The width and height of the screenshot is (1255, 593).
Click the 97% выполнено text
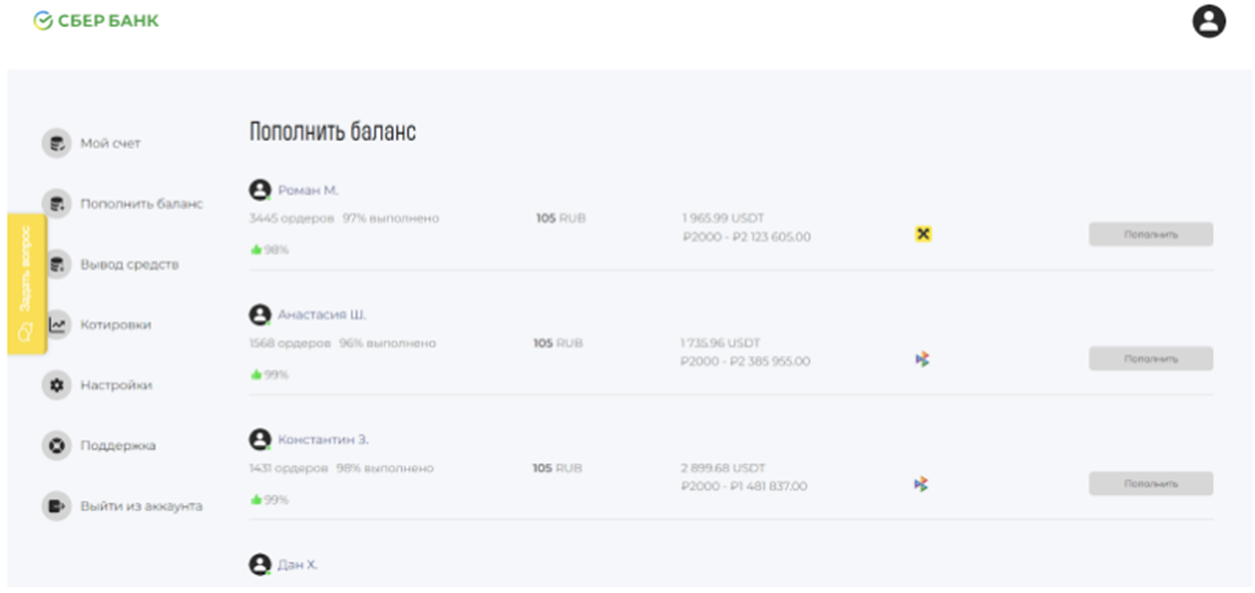391,218
